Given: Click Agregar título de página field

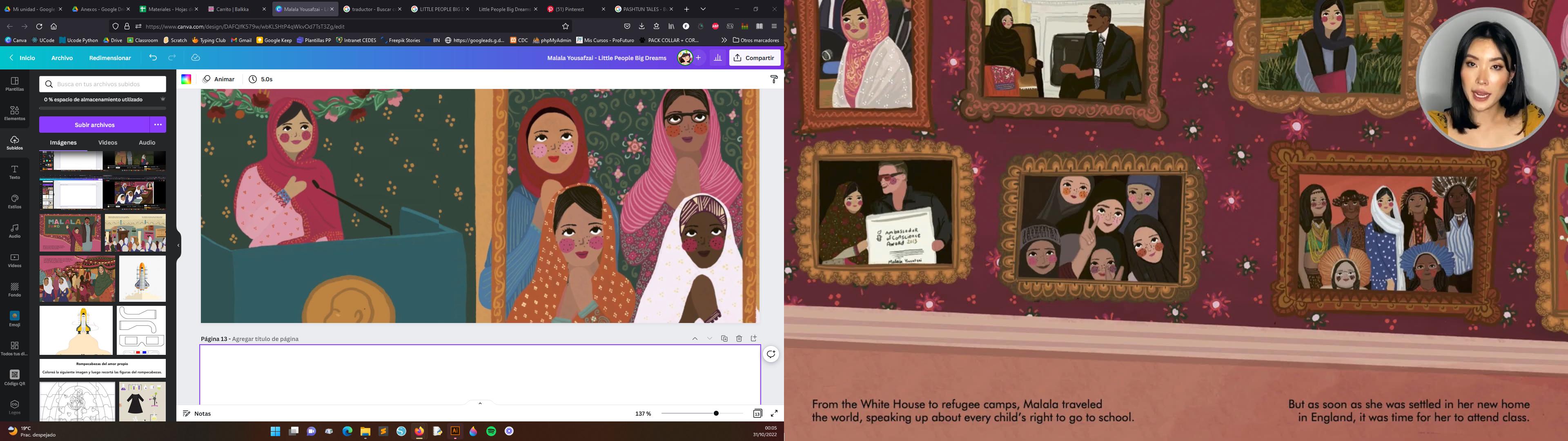Looking at the screenshot, I should (x=265, y=339).
